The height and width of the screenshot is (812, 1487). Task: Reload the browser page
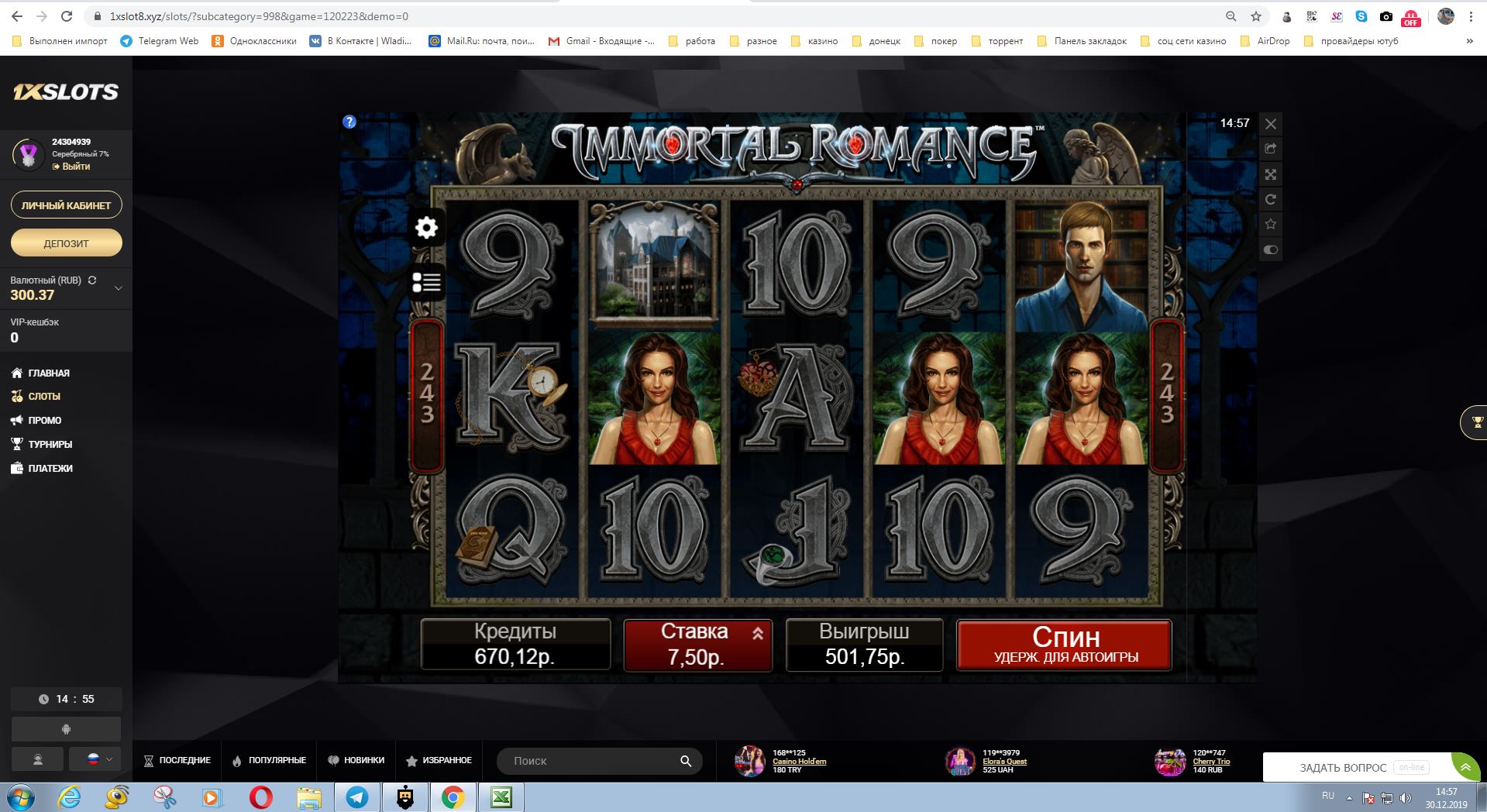coord(67,16)
